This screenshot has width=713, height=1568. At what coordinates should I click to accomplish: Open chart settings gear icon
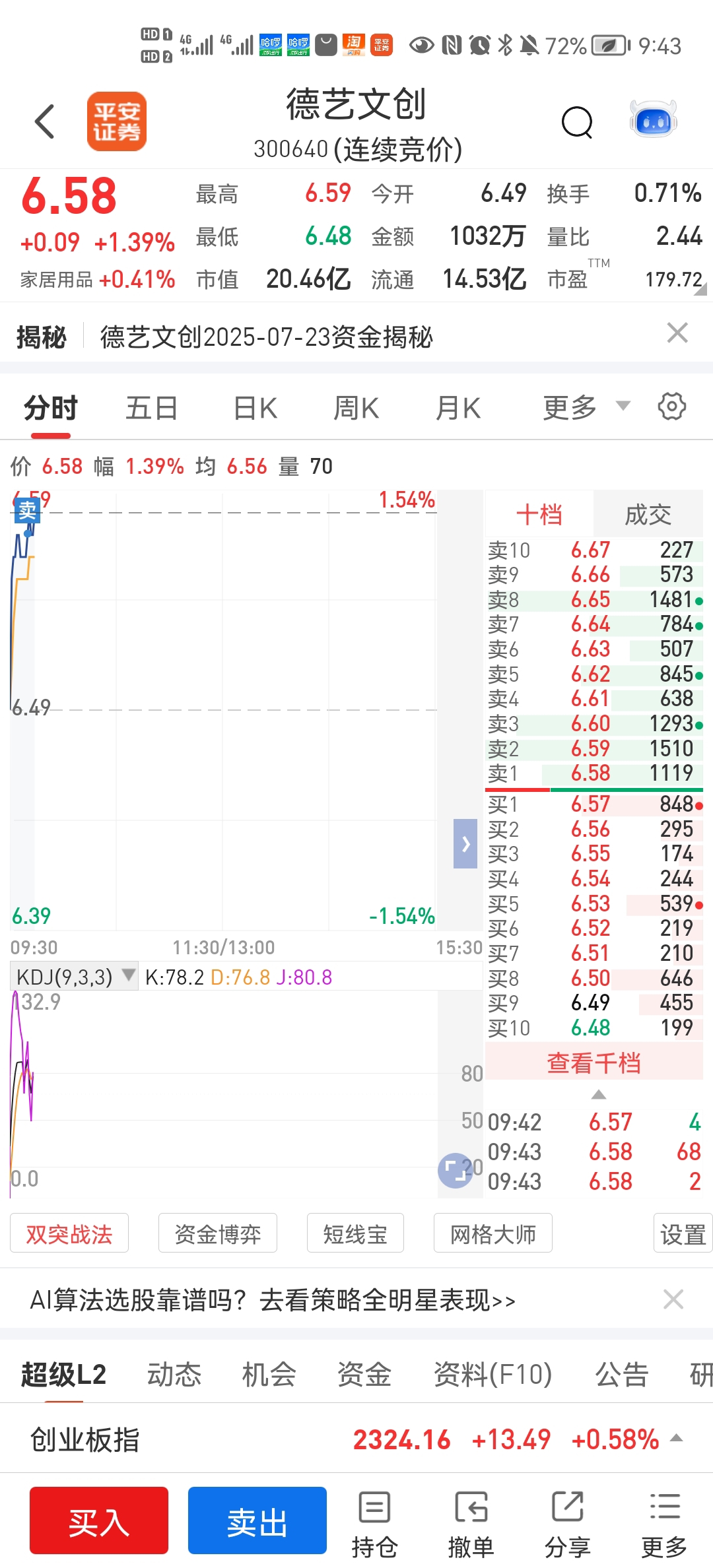click(x=671, y=406)
